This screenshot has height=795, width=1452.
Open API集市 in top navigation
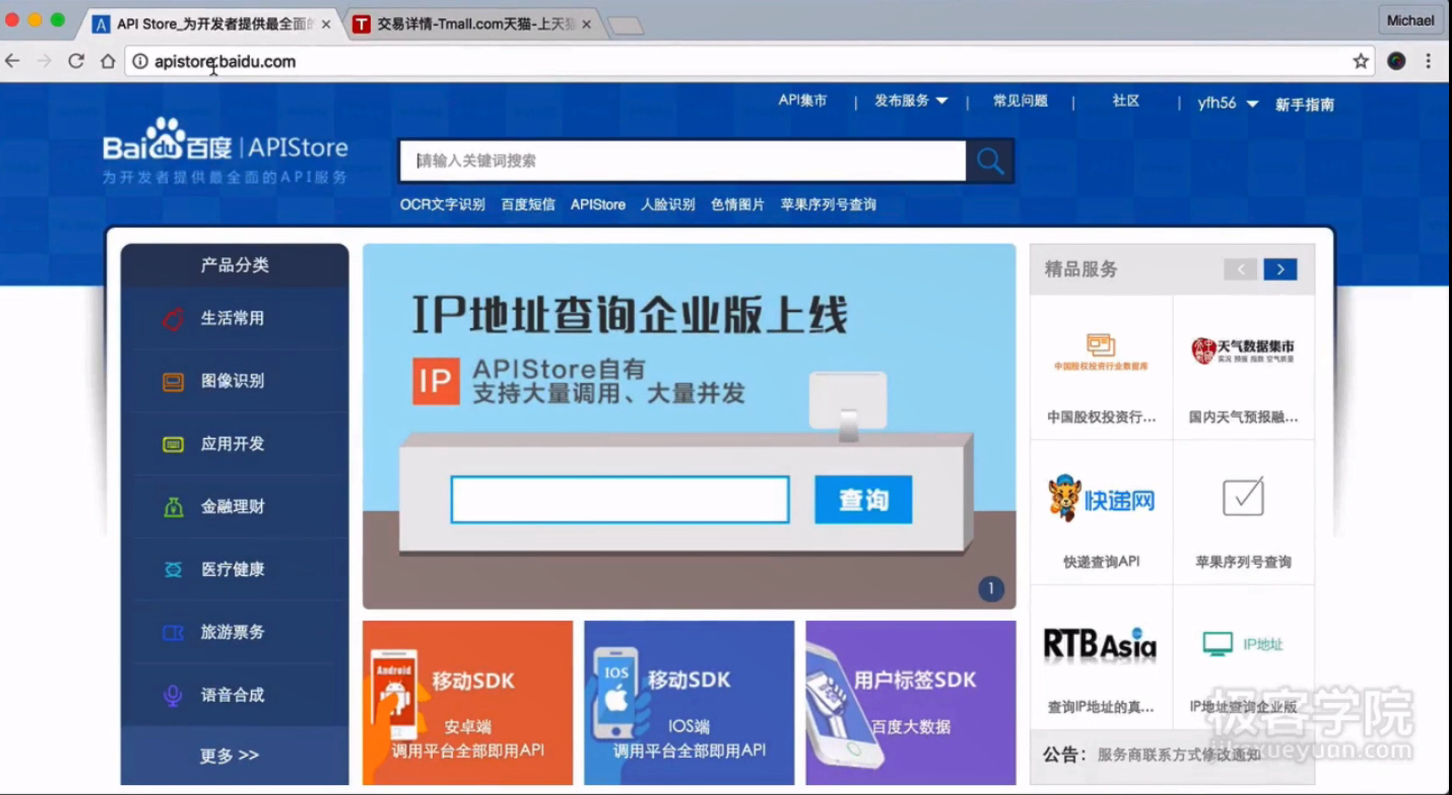803,101
